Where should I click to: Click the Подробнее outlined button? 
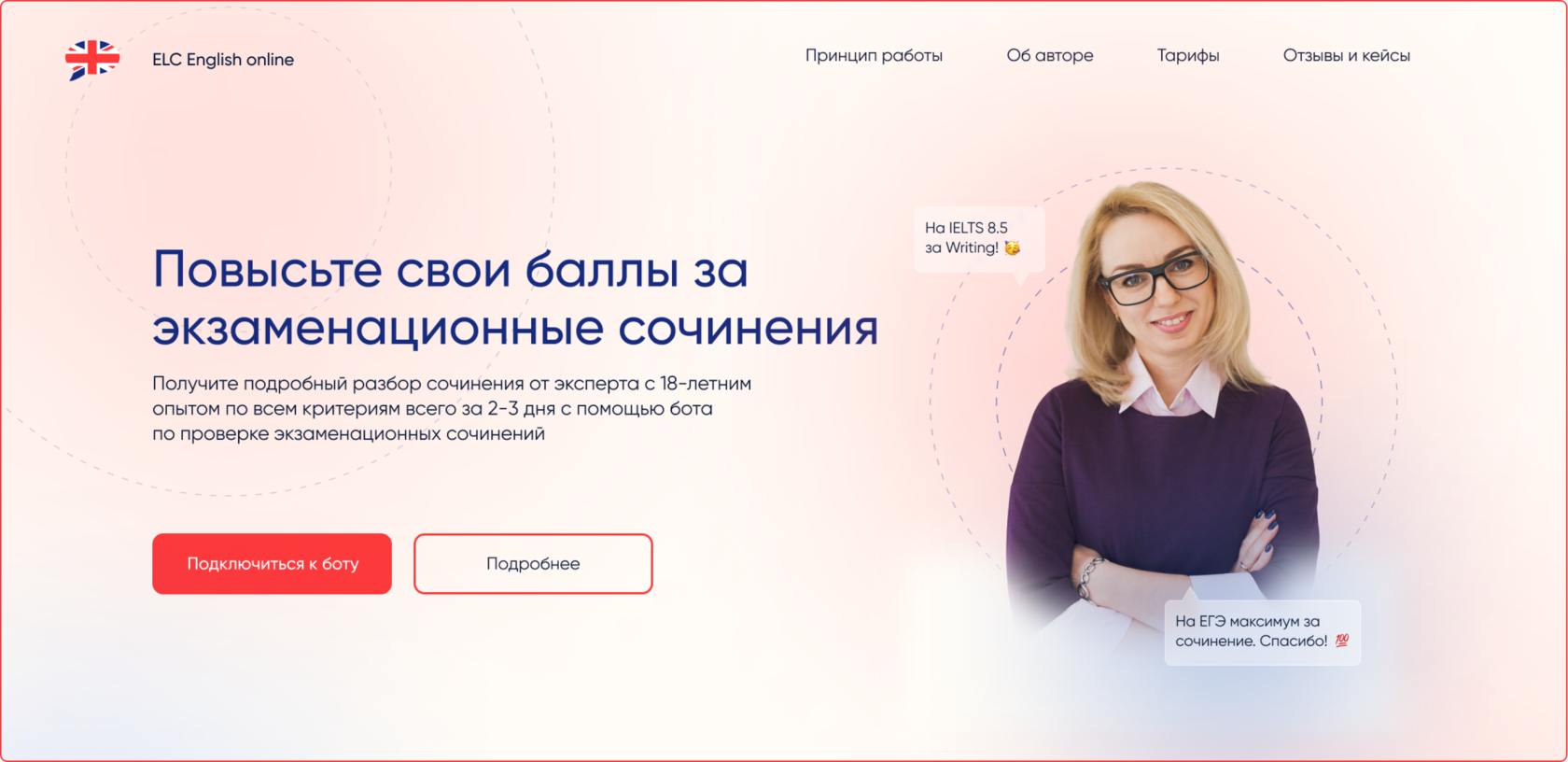pos(533,564)
